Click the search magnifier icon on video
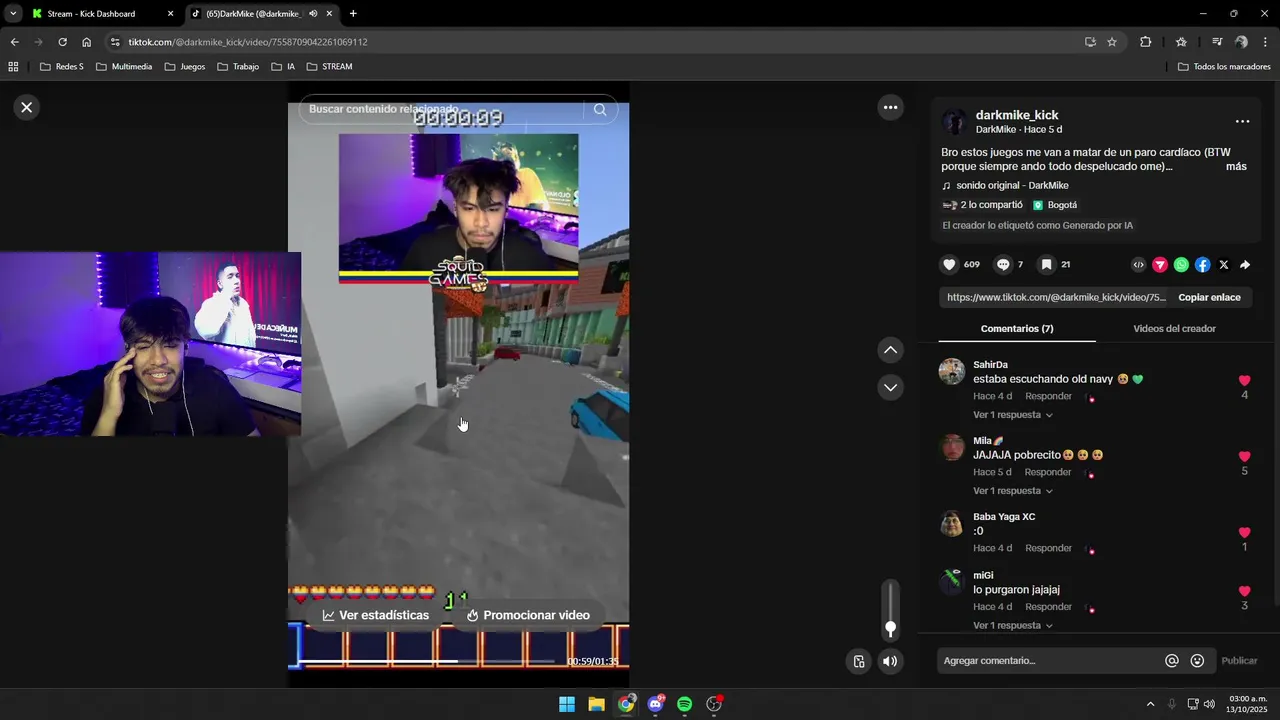The width and height of the screenshot is (1280, 720). tap(600, 110)
